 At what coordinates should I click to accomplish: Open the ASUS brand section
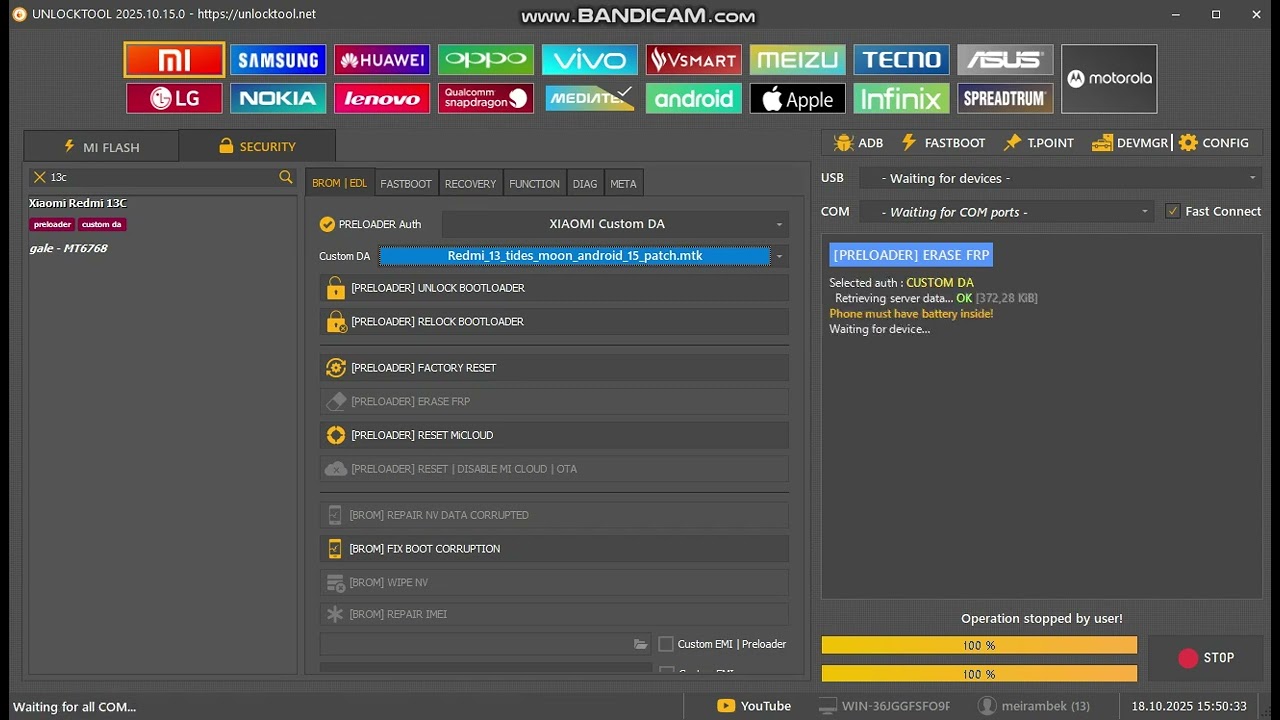tap(1006, 60)
